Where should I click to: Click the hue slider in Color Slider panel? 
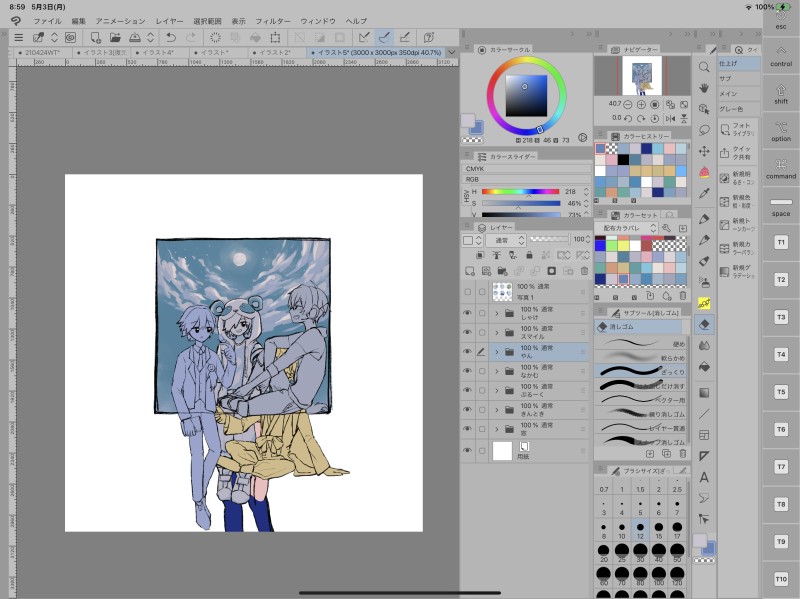(x=520, y=191)
